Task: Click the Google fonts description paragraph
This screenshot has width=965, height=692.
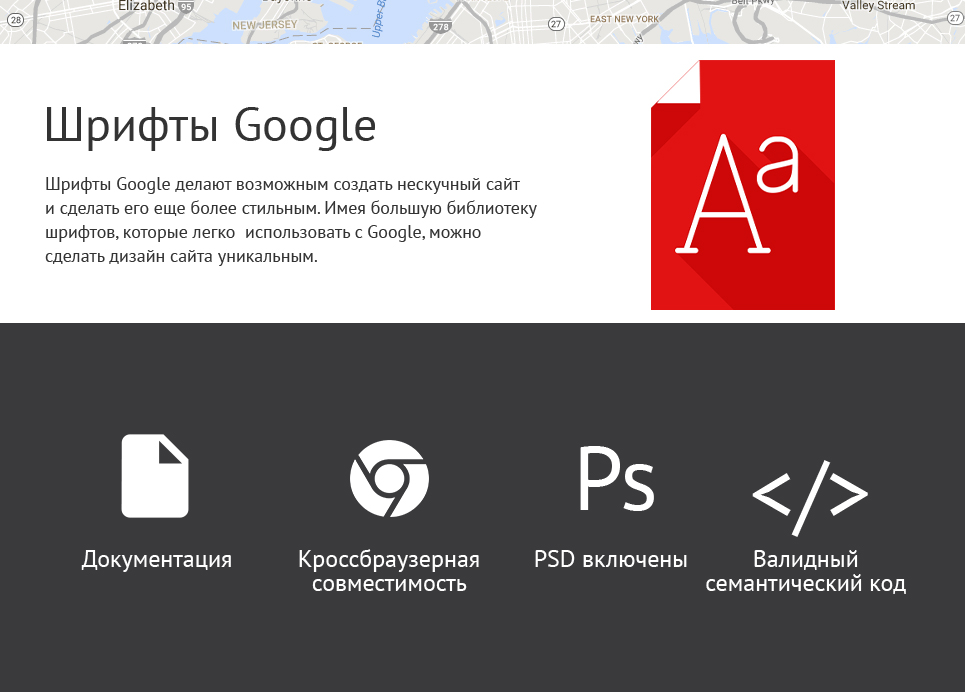Action: pos(291,220)
